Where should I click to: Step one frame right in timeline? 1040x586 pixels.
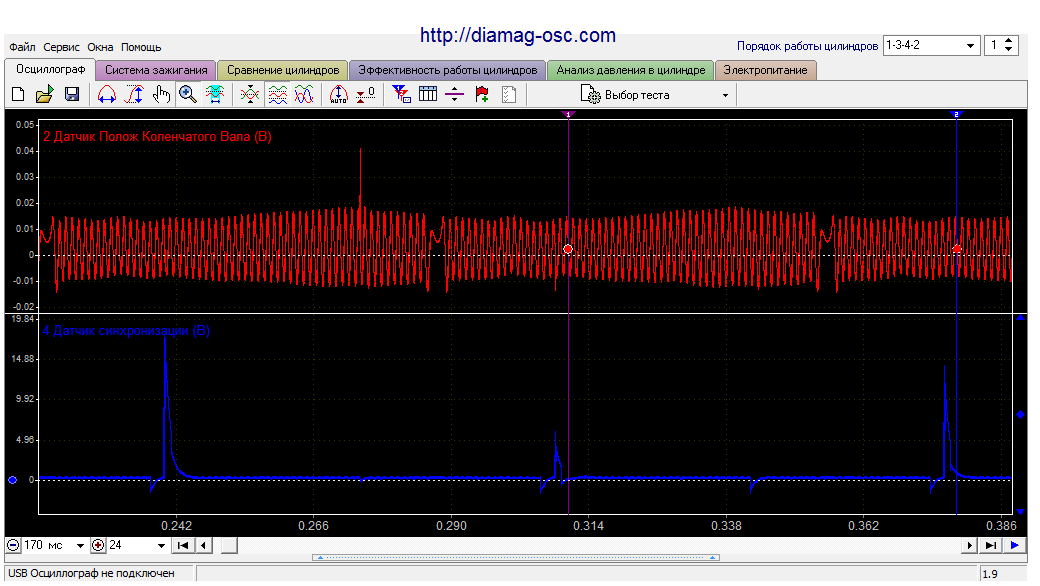tap(970, 545)
